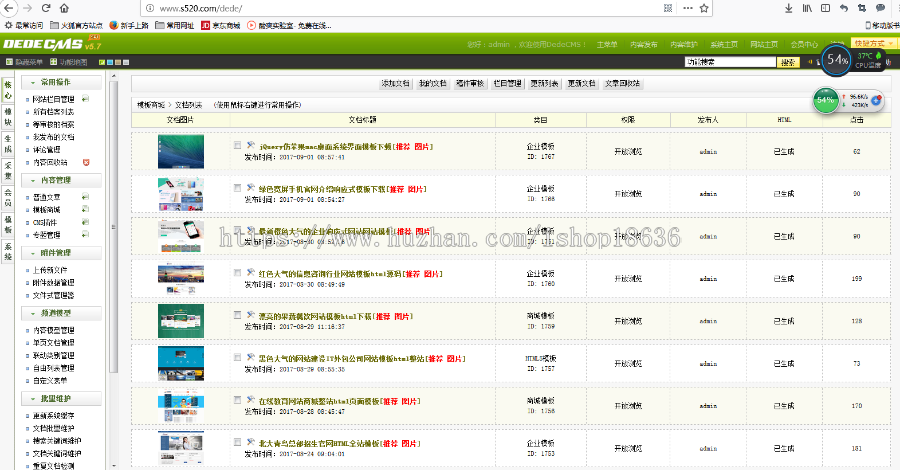Open the 网站主页 top menu link
This screenshot has height=470, width=900.
(x=764, y=44)
